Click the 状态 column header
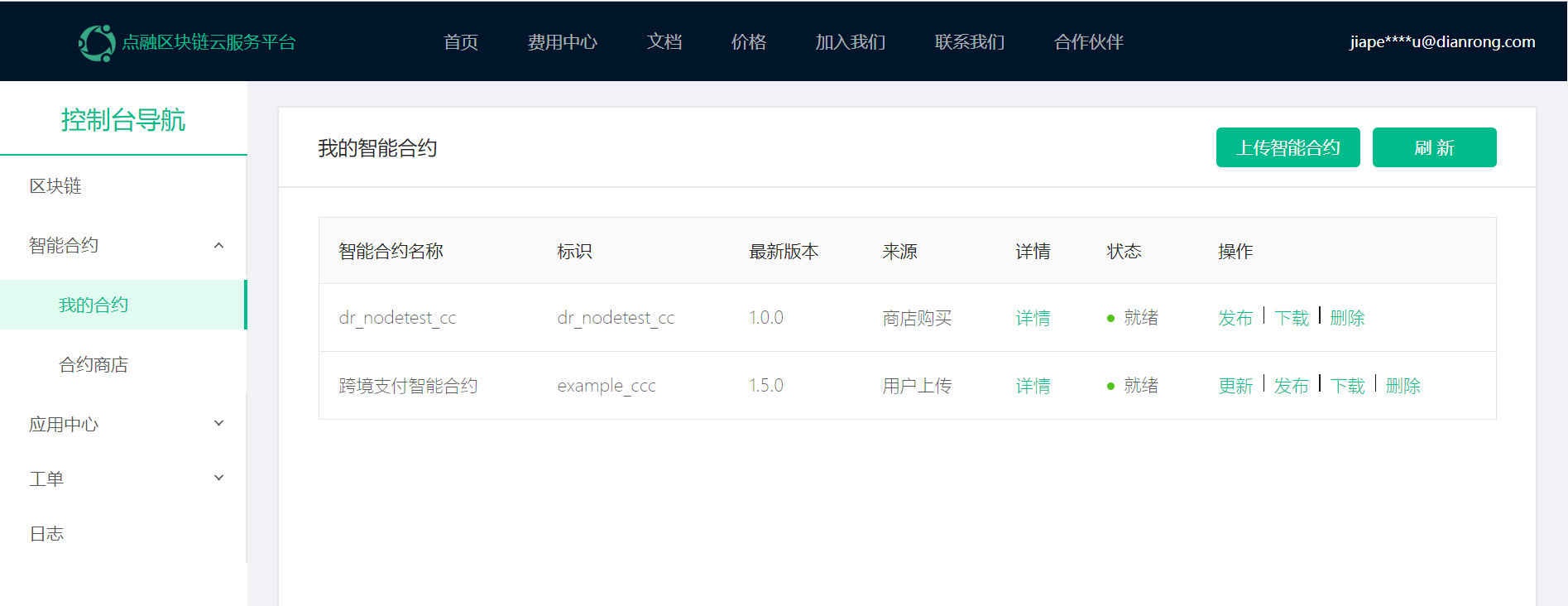 coord(1124,252)
